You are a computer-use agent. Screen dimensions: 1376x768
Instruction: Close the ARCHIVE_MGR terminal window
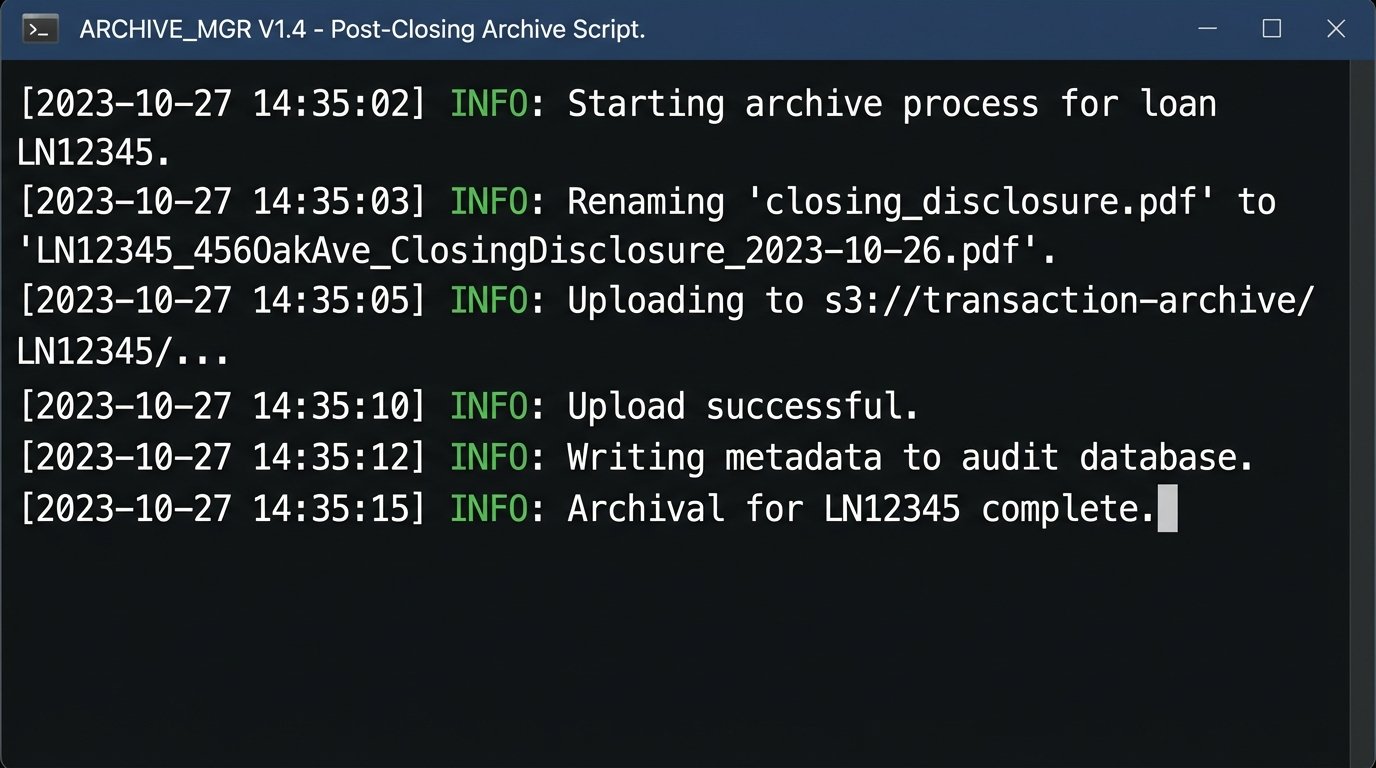click(1336, 29)
